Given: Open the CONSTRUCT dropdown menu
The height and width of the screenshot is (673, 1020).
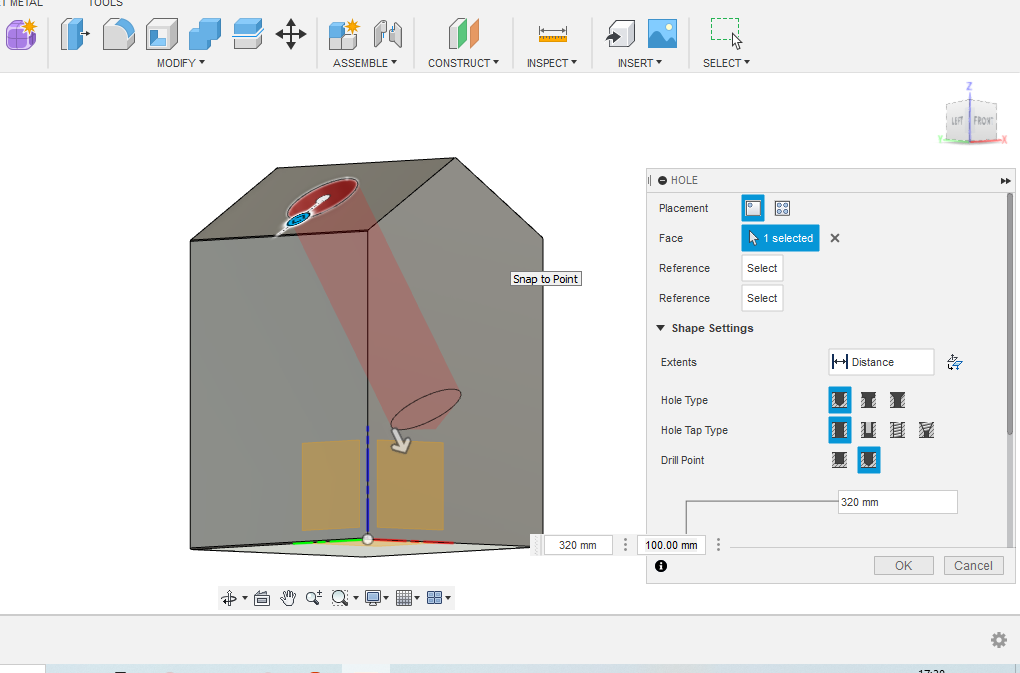Looking at the screenshot, I should click(463, 63).
